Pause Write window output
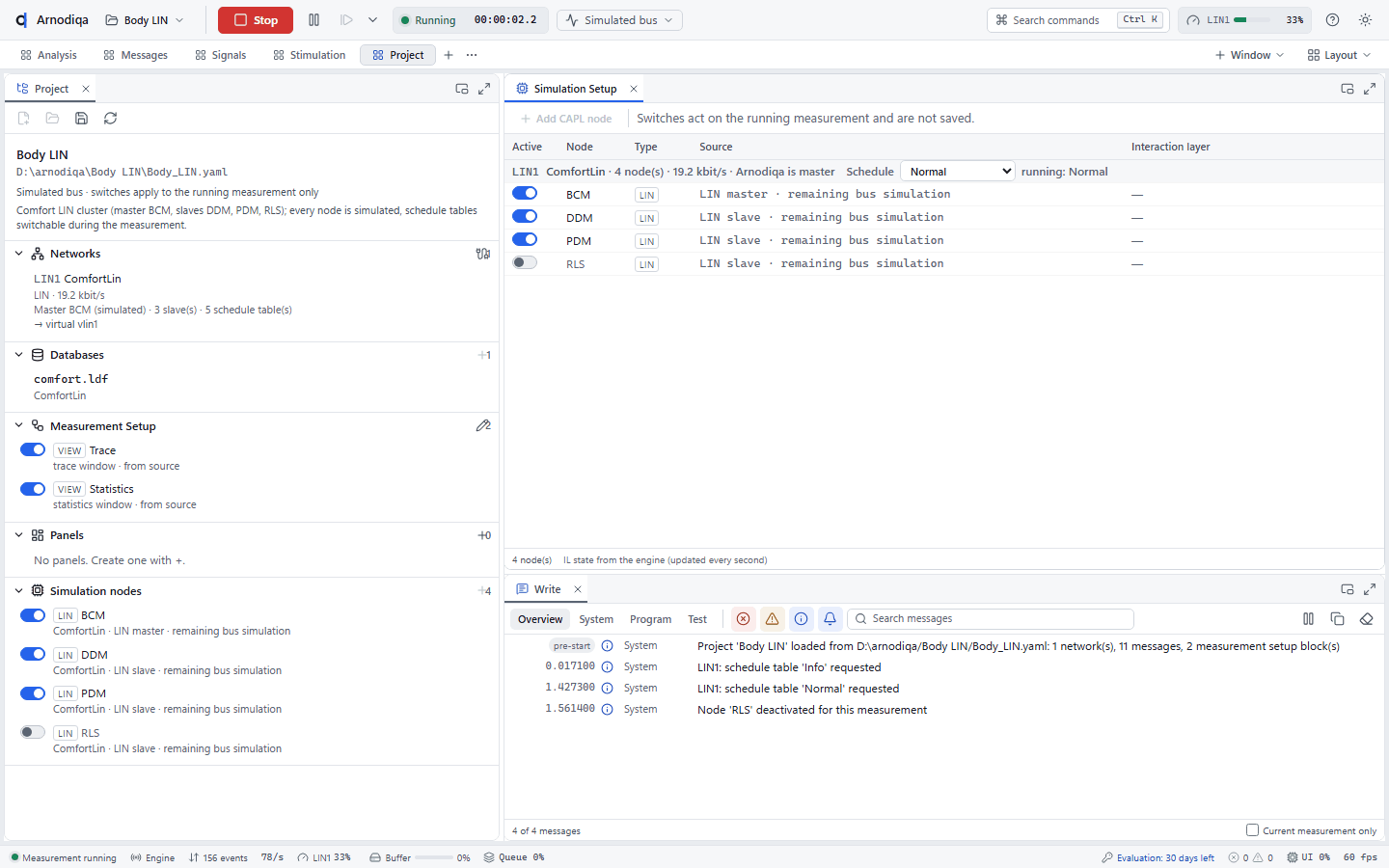1389x868 pixels. click(1308, 619)
